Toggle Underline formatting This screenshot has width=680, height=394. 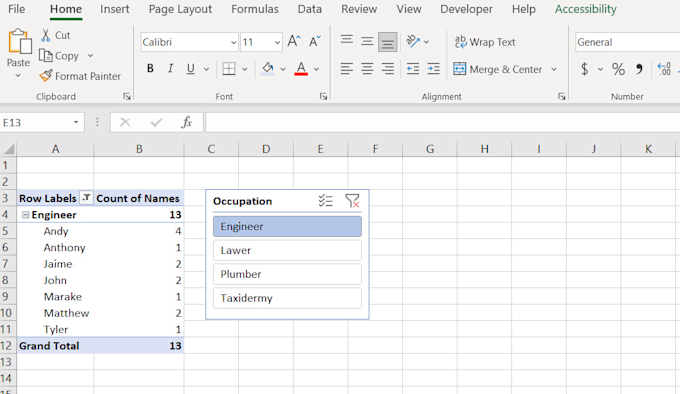[x=190, y=68]
